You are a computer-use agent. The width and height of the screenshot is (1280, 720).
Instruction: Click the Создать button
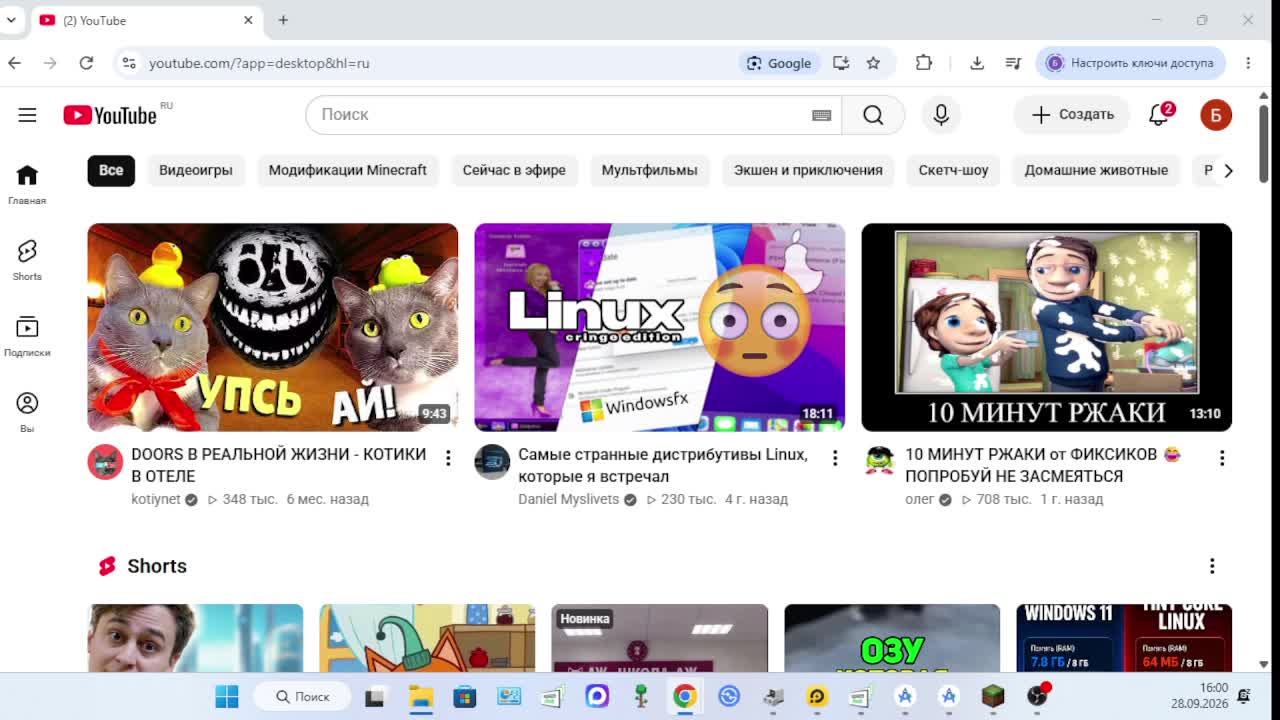coord(1072,115)
